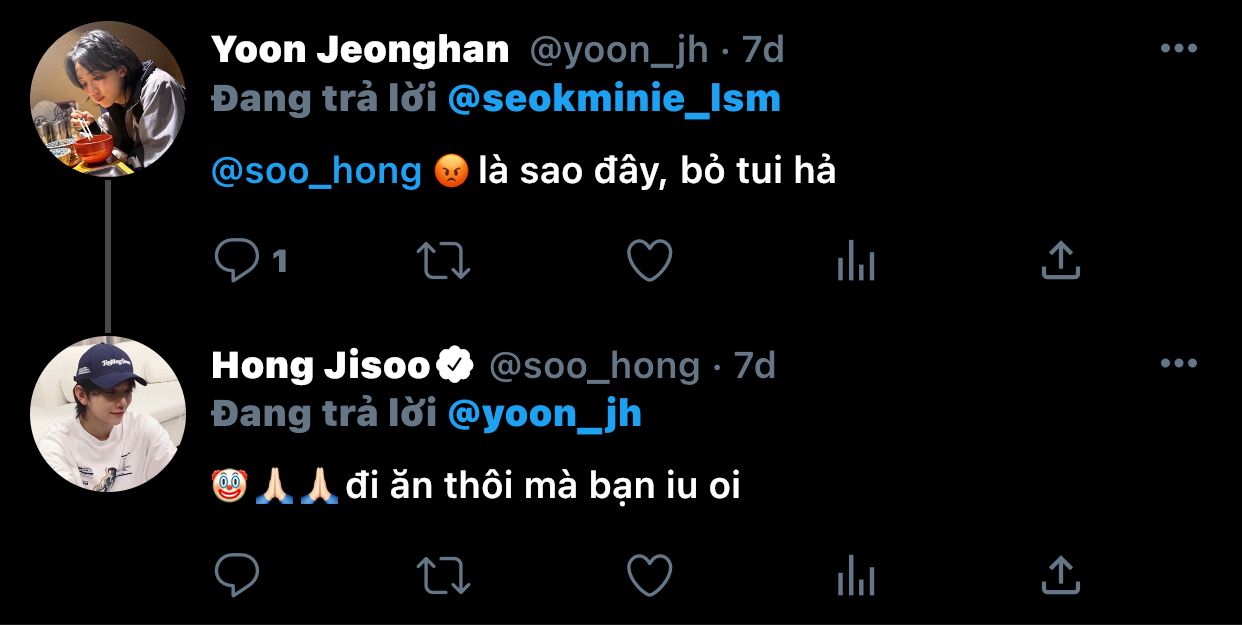Open Yoon Jeonghan display name

(361, 49)
